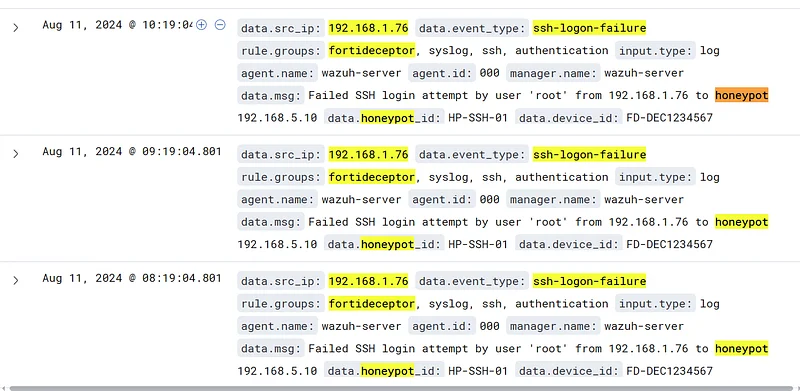Click data.honeypot_id label in 10:19 row
The height and width of the screenshot is (391, 800).
point(384,118)
